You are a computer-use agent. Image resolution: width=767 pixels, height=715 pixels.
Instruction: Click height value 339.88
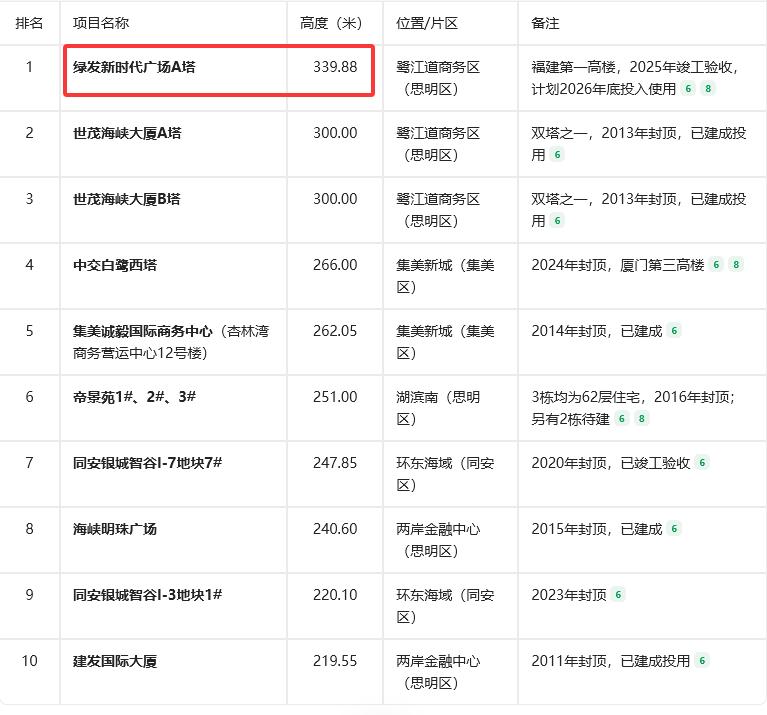(x=335, y=67)
